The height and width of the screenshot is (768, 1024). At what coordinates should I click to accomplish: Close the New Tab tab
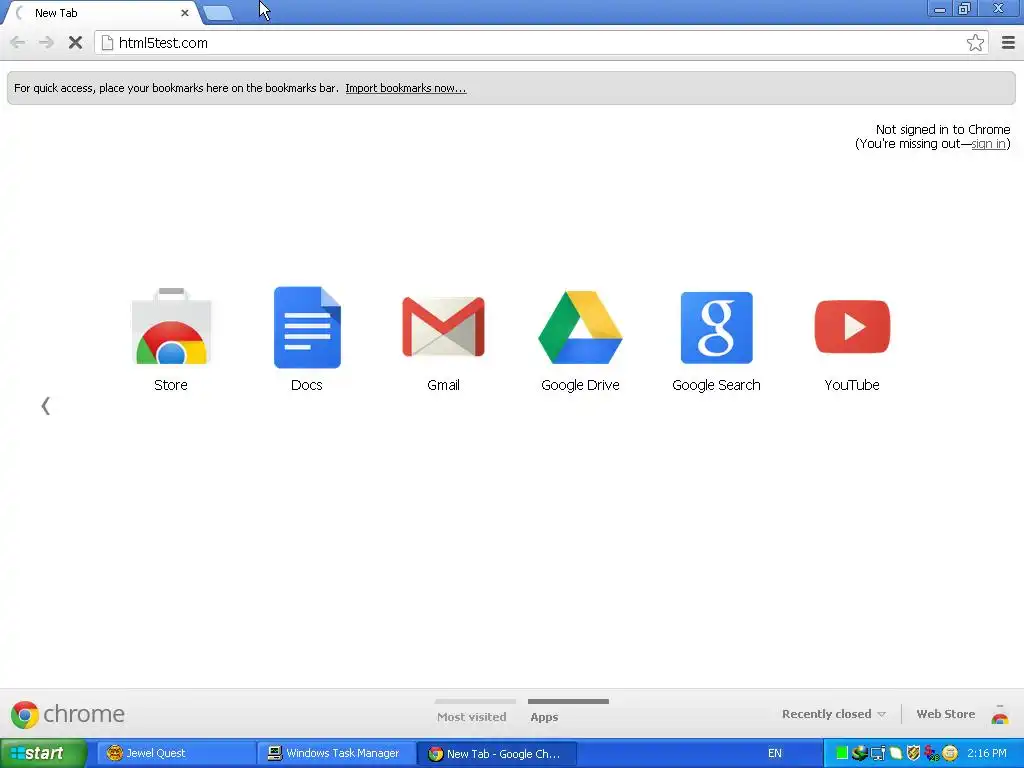point(185,13)
